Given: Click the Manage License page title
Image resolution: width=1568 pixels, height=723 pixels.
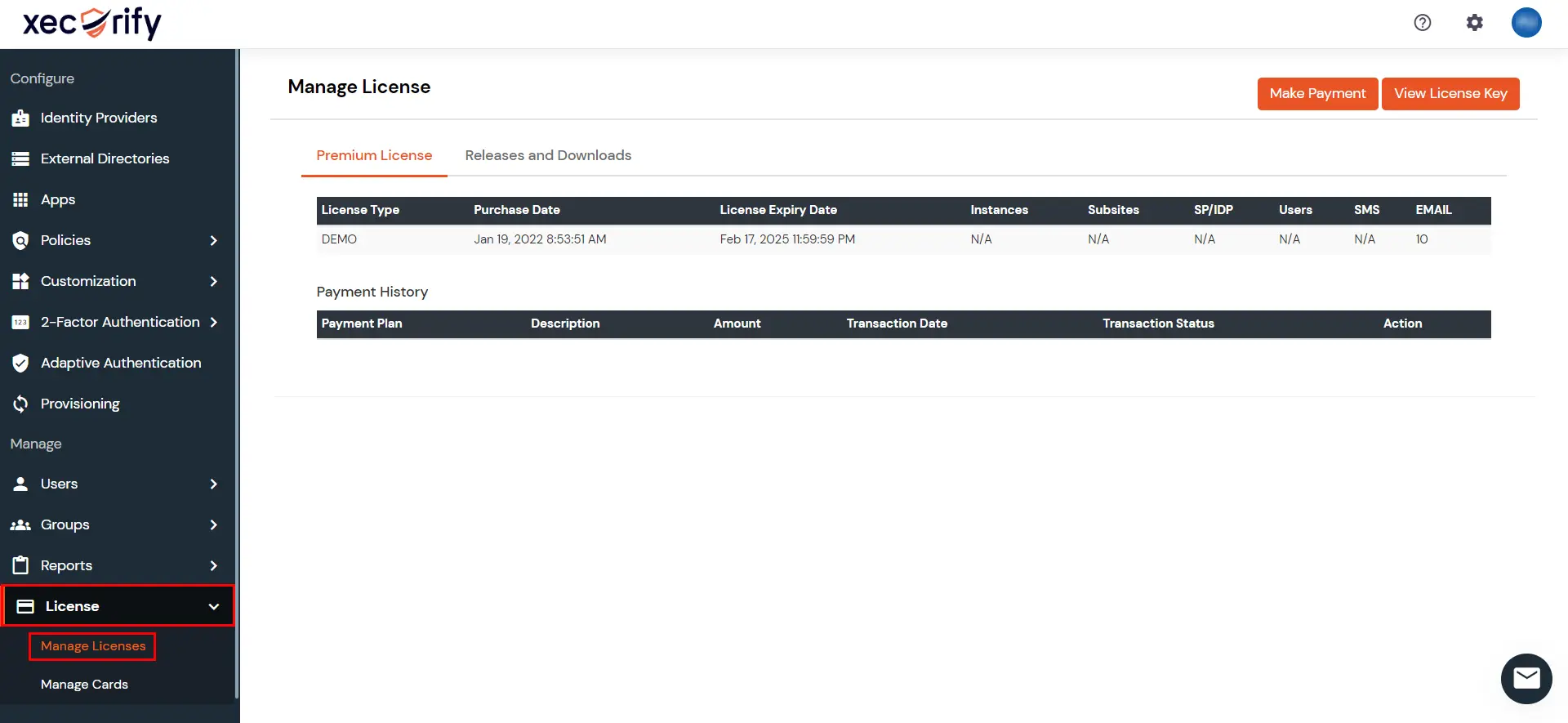Looking at the screenshot, I should point(359,87).
